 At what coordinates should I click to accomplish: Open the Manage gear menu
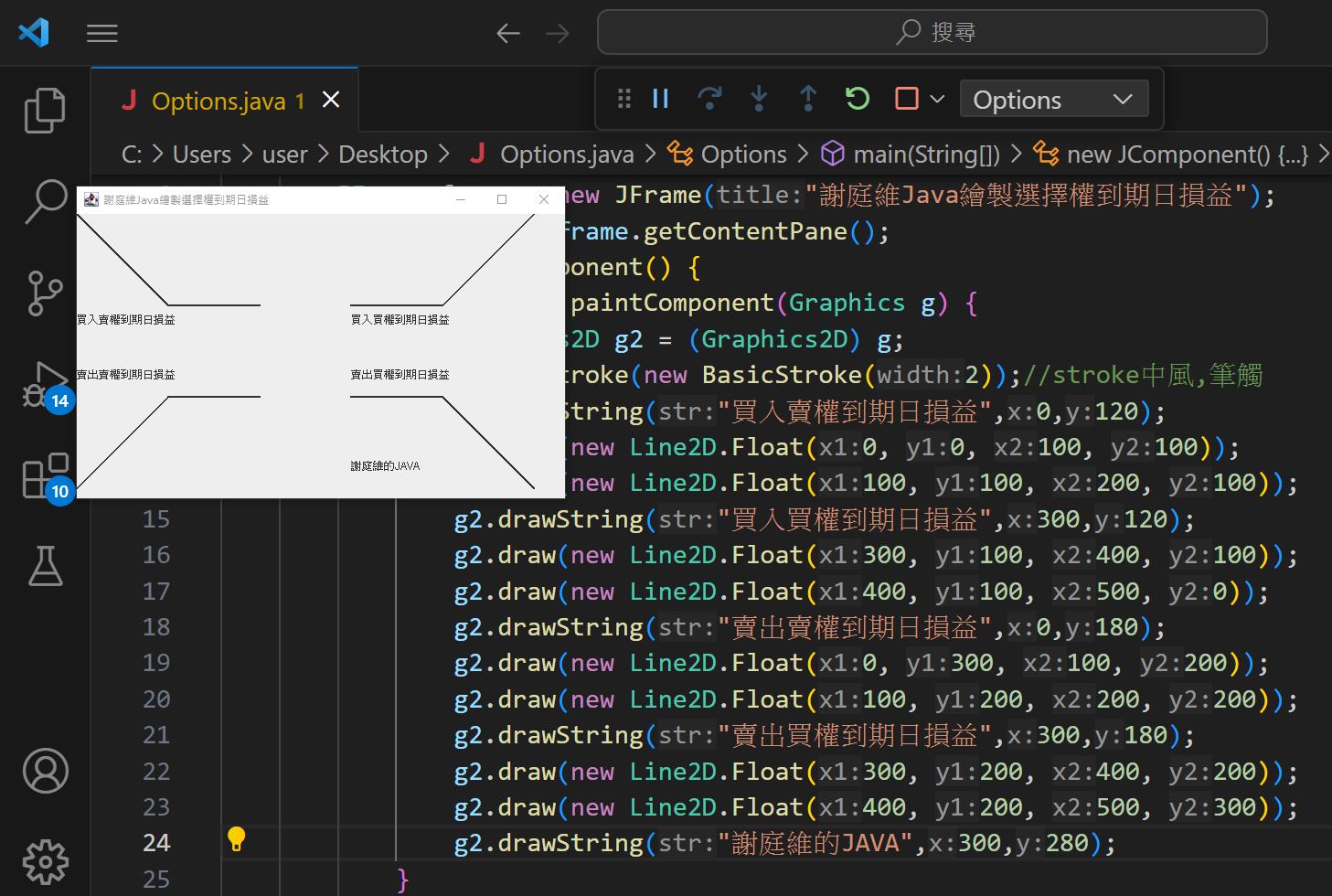[x=45, y=861]
